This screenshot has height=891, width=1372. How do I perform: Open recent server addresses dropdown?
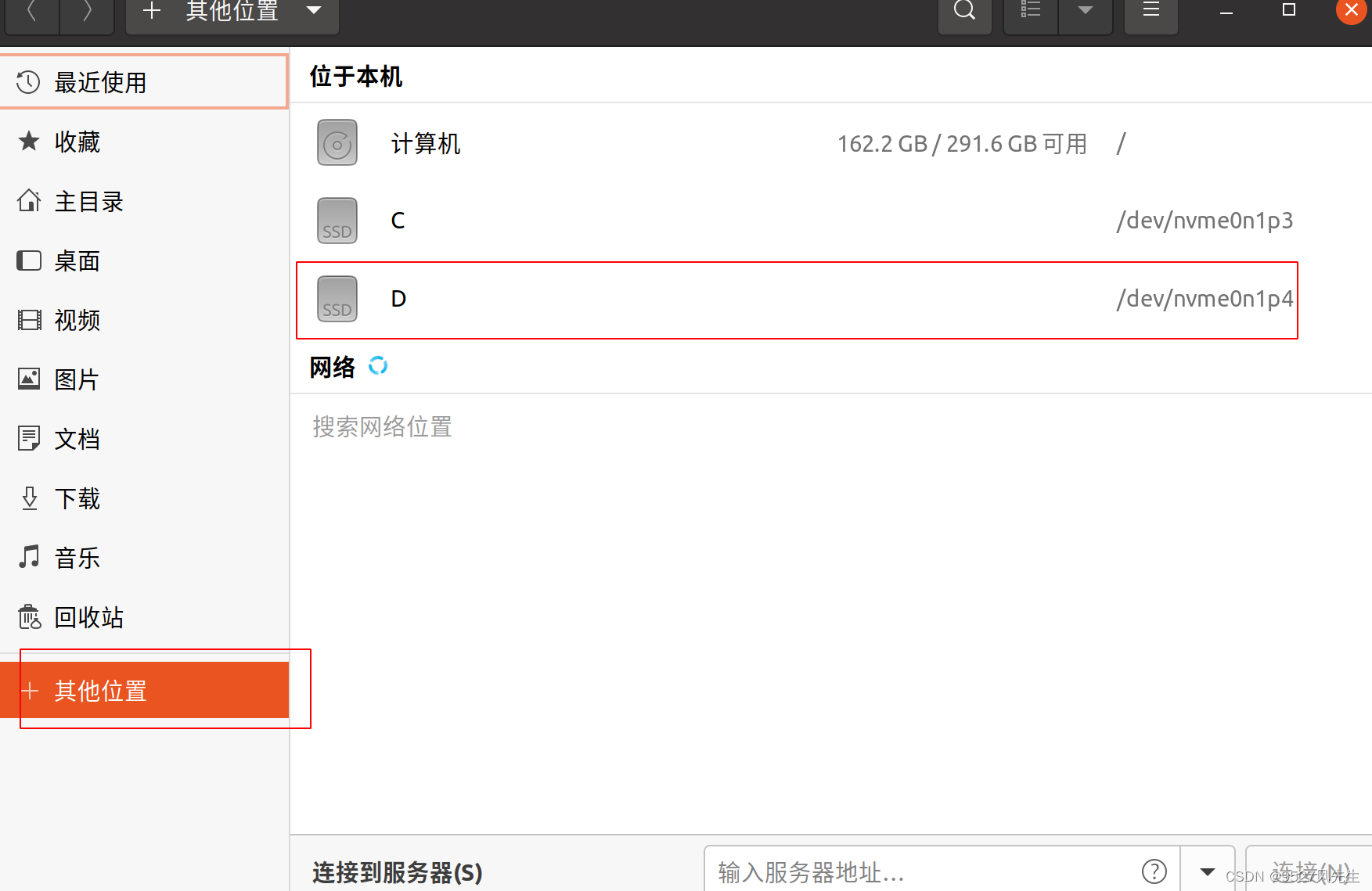[x=1207, y=871]
